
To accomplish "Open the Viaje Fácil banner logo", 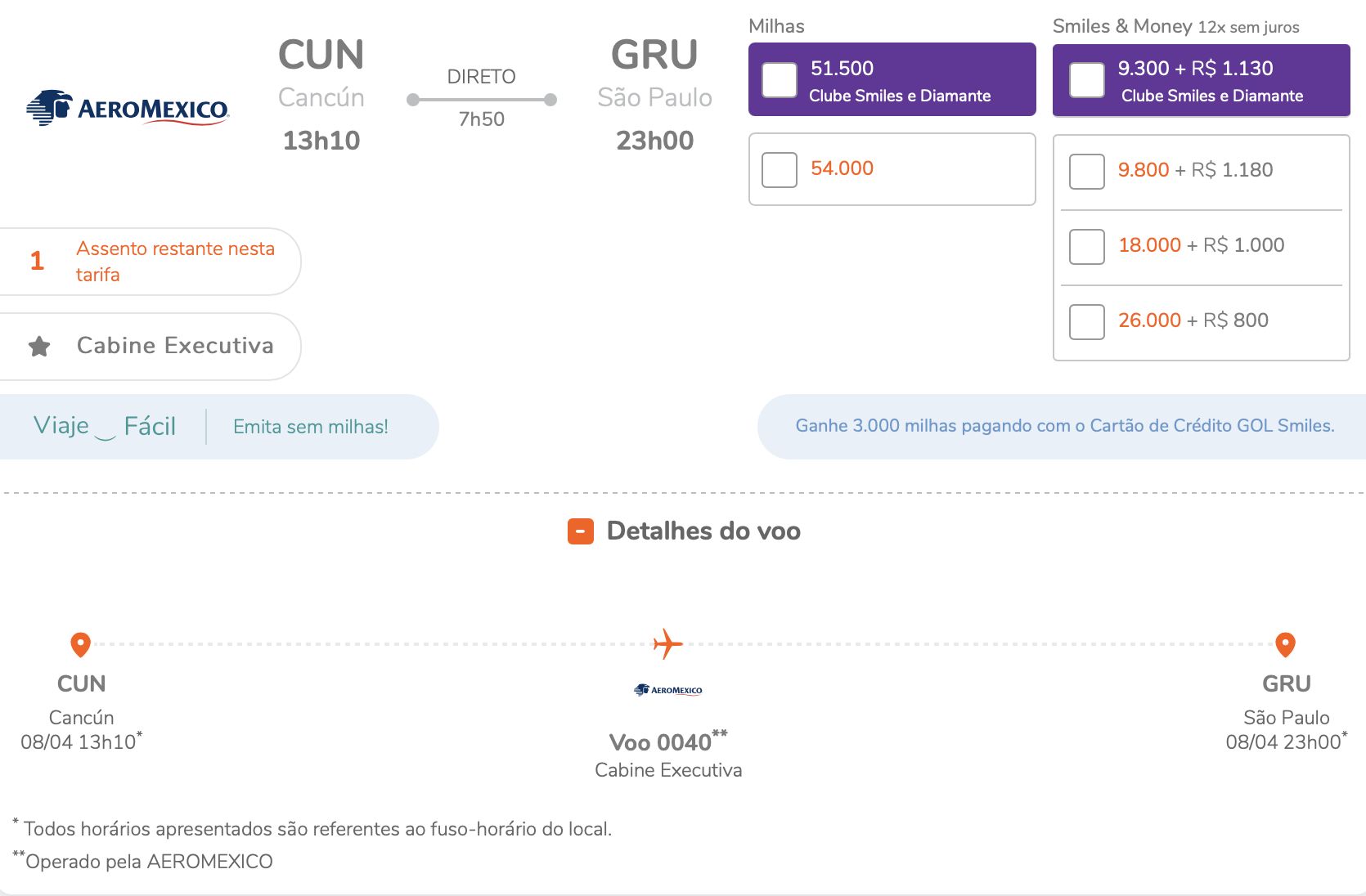I will (x=105, y=427).
